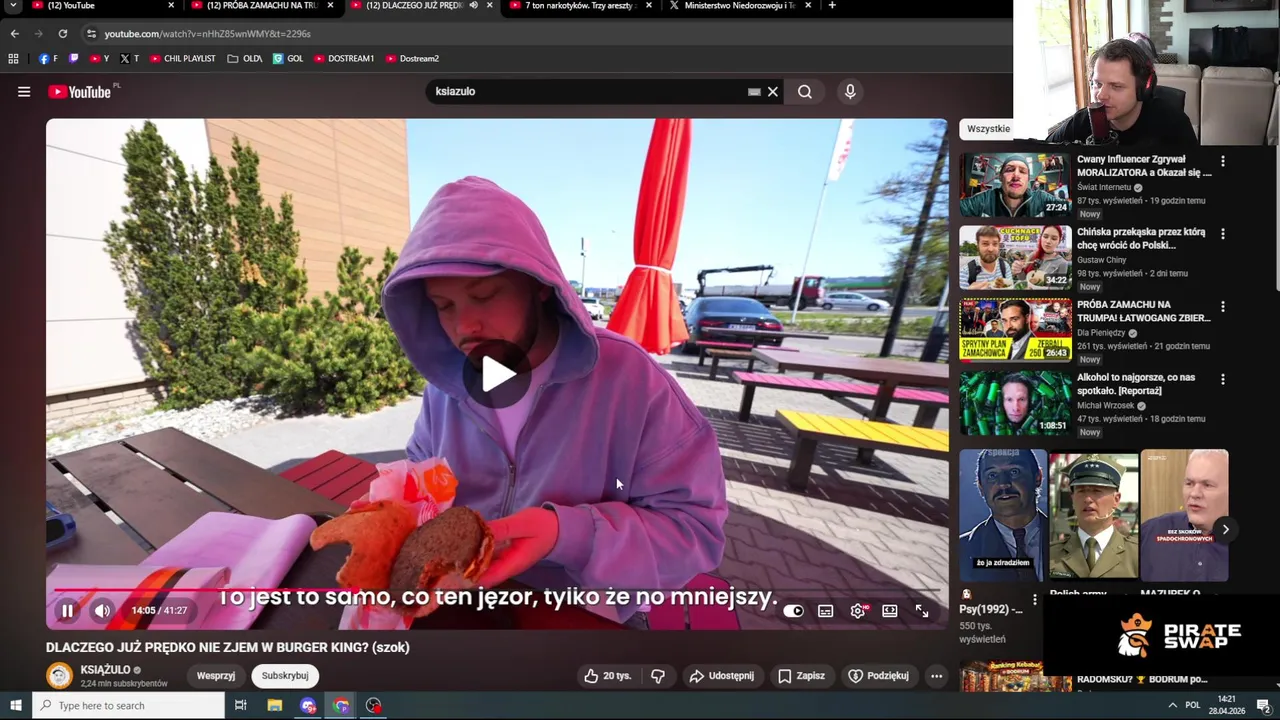Open options for PRÓBA ZAMACHU NA TRUMPA video
The width and height of the screenshot is (1280, 720).
1222,307
